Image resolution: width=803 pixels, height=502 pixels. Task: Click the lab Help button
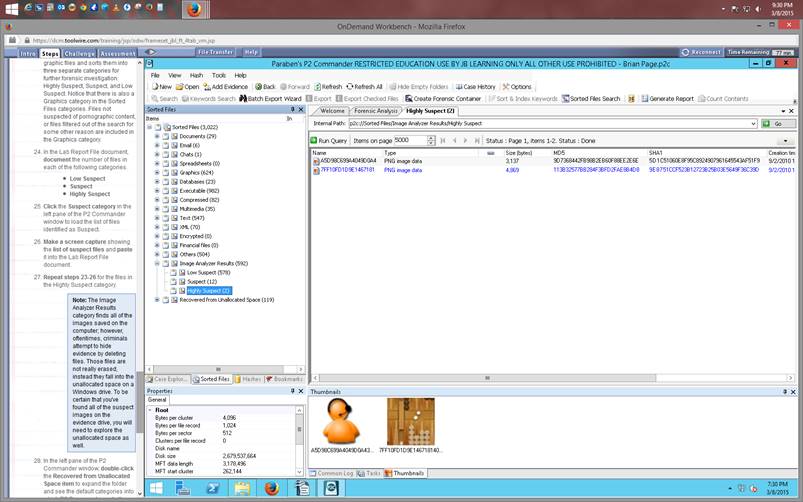pyautogui.click(x=251, y=52)
